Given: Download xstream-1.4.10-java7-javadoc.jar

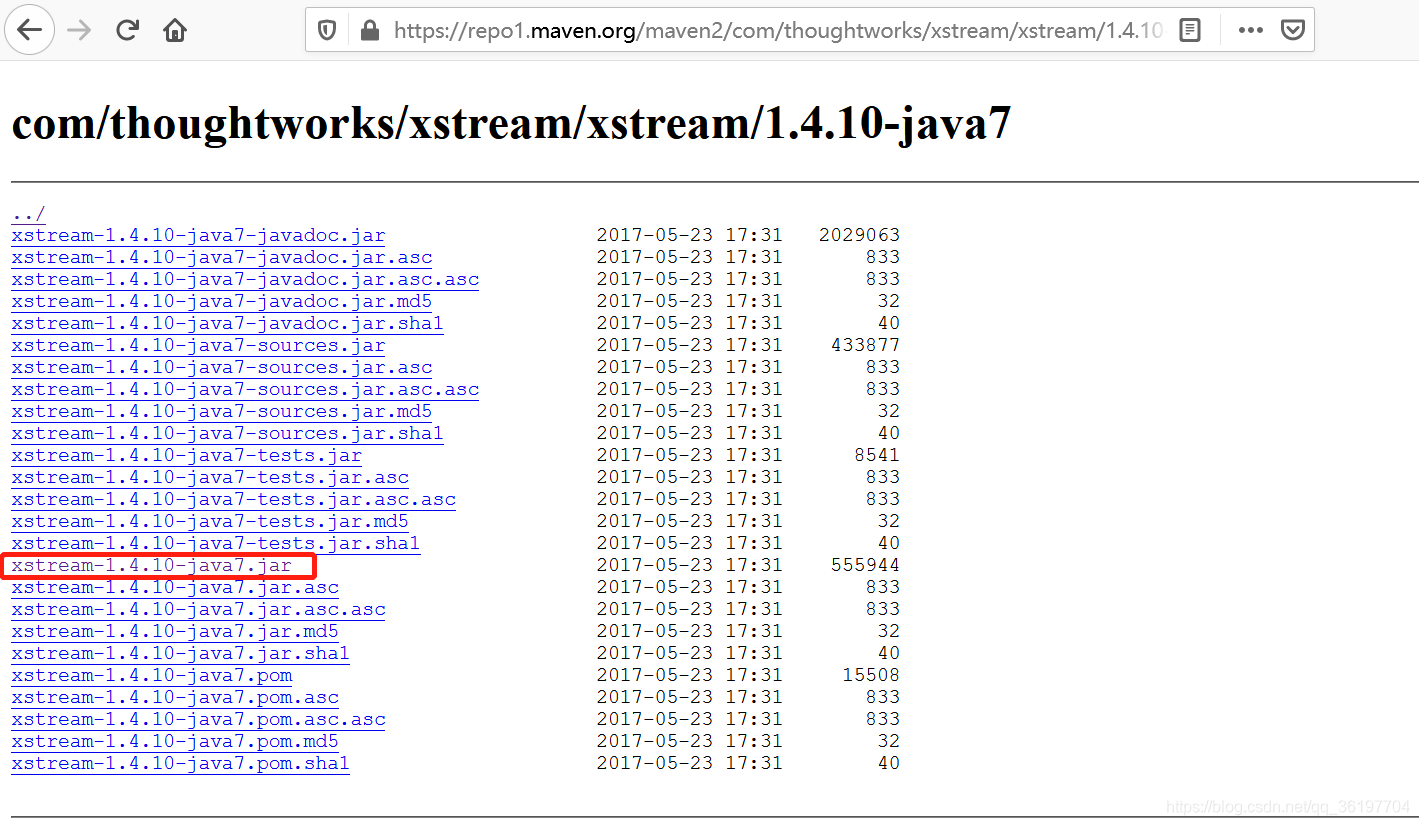Looking at the screenshot, I should coord(198,235).
